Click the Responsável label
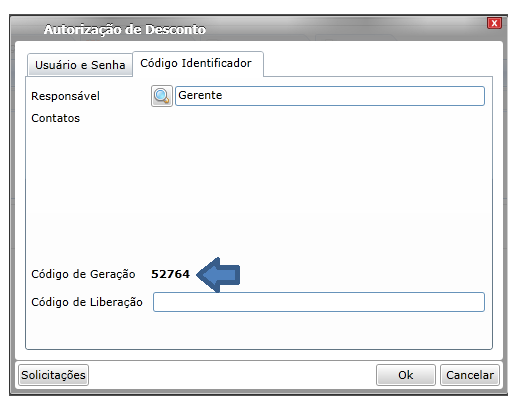The height and width of the screenshot is (403, 517). 65,96
